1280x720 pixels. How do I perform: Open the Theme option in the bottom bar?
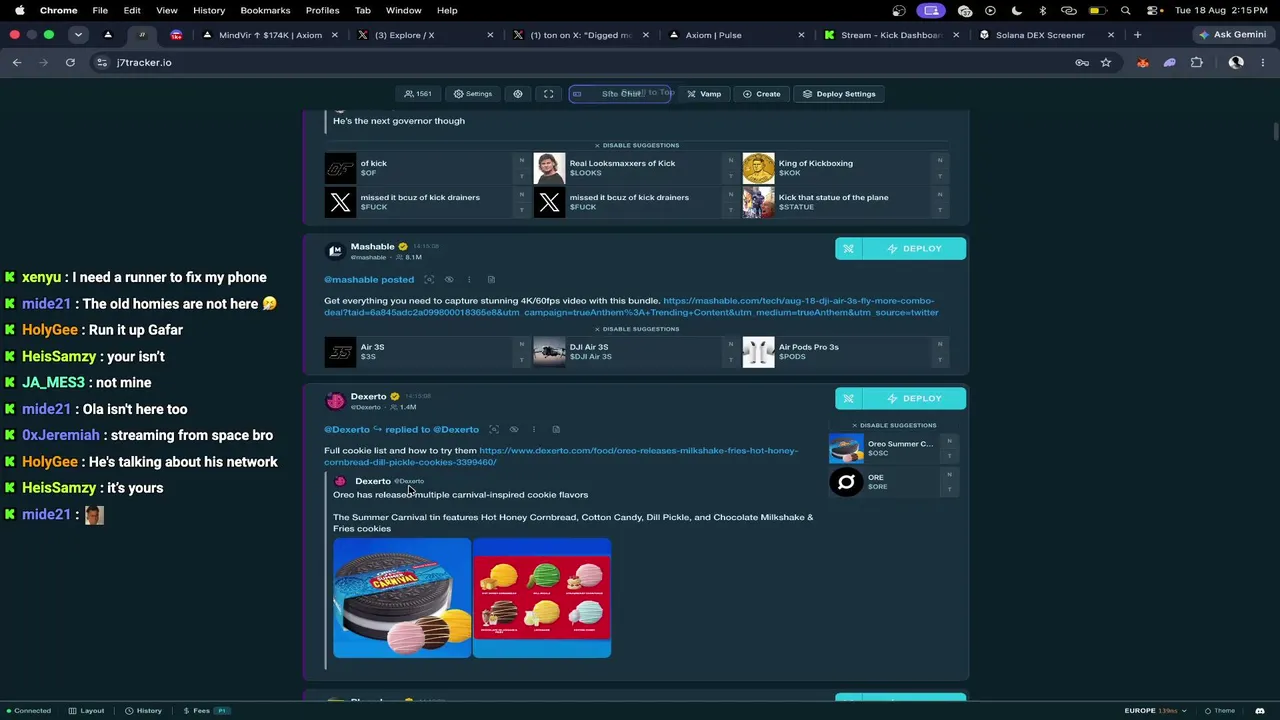tap(1219, 711)
